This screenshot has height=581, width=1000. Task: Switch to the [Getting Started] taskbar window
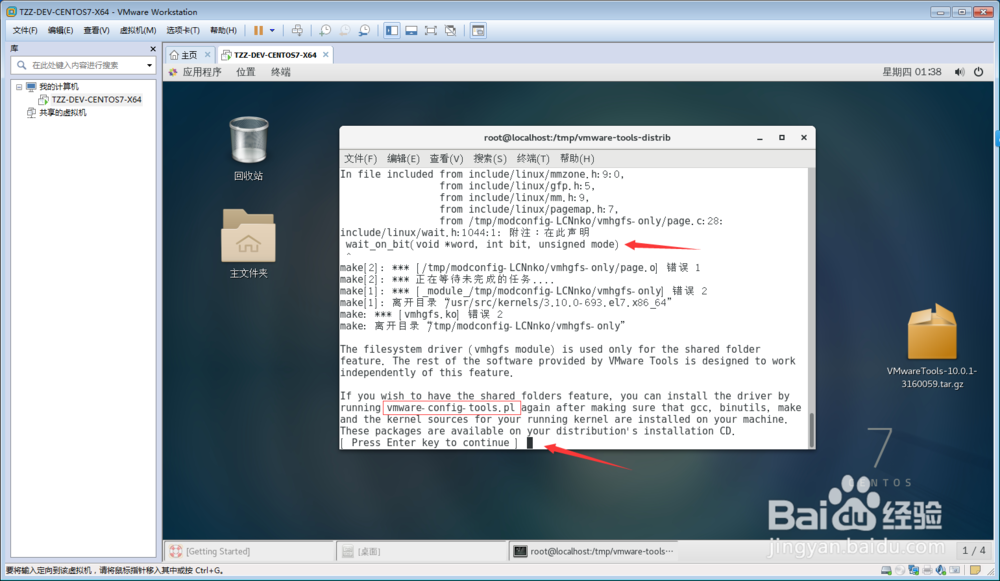coord(249,551)
